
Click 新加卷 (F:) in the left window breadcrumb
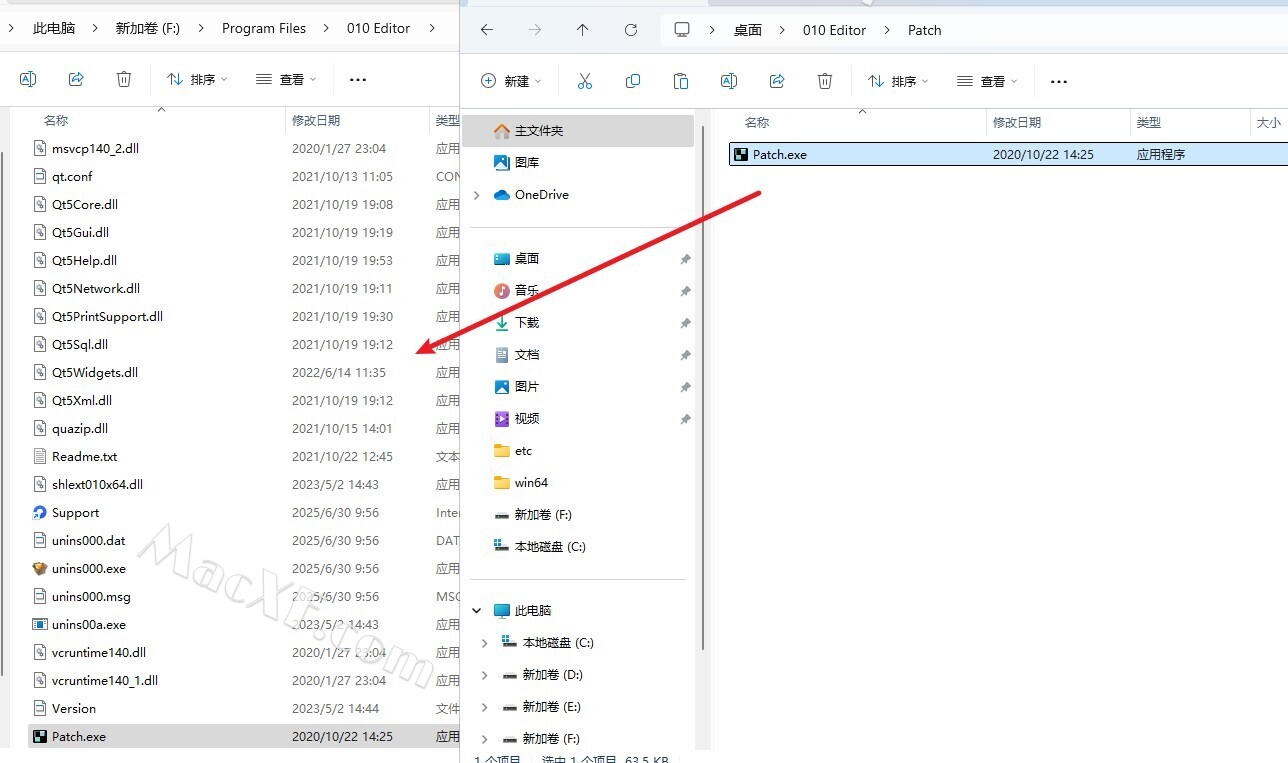click(x=148, y=28)
